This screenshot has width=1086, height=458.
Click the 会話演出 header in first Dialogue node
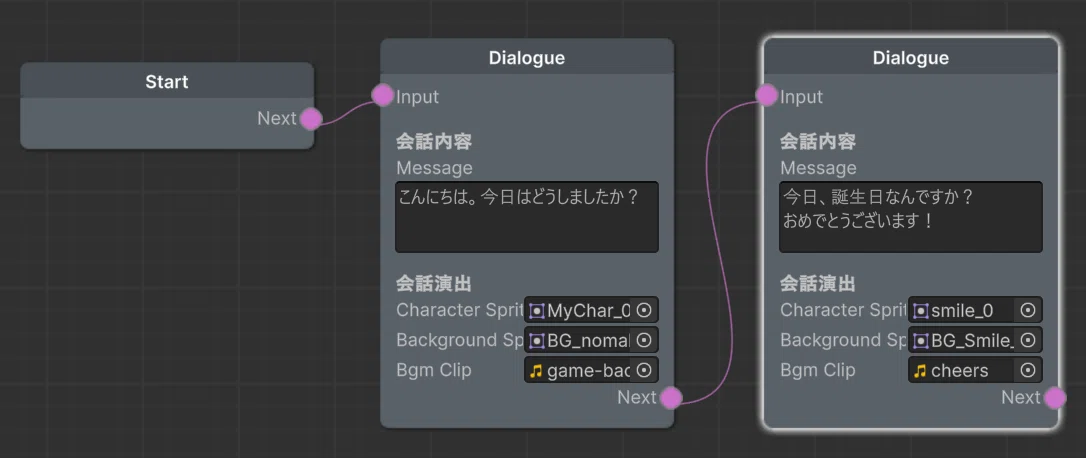[x=434, y=283]
